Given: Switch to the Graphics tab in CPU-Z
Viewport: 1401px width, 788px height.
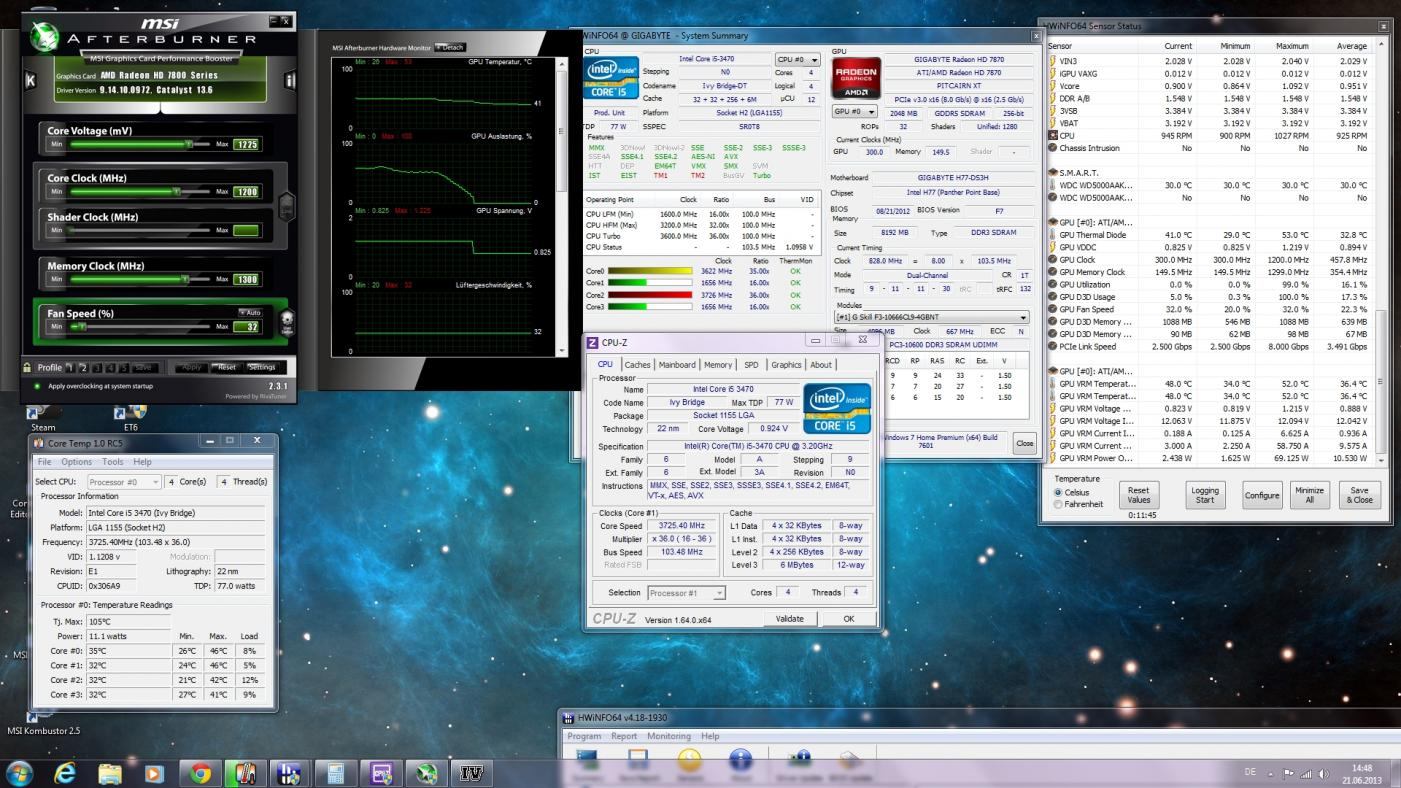Looking at the screenshot, I should pos(786,365).
